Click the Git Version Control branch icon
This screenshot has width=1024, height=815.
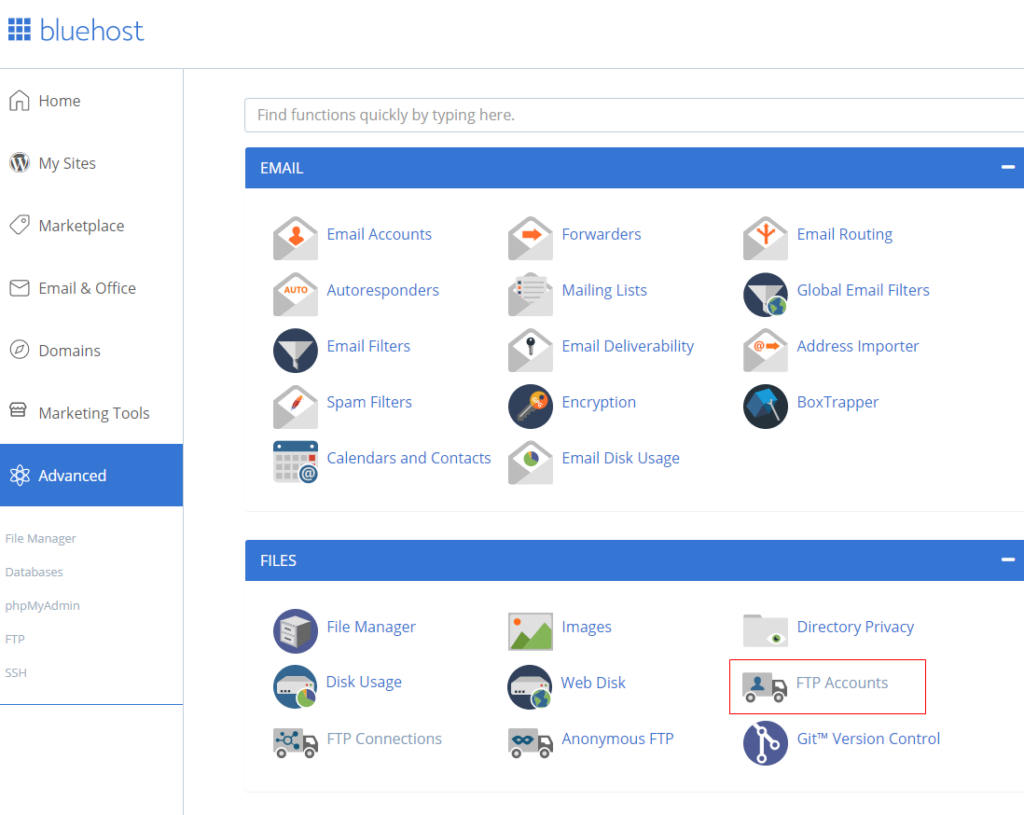[765, 743]
